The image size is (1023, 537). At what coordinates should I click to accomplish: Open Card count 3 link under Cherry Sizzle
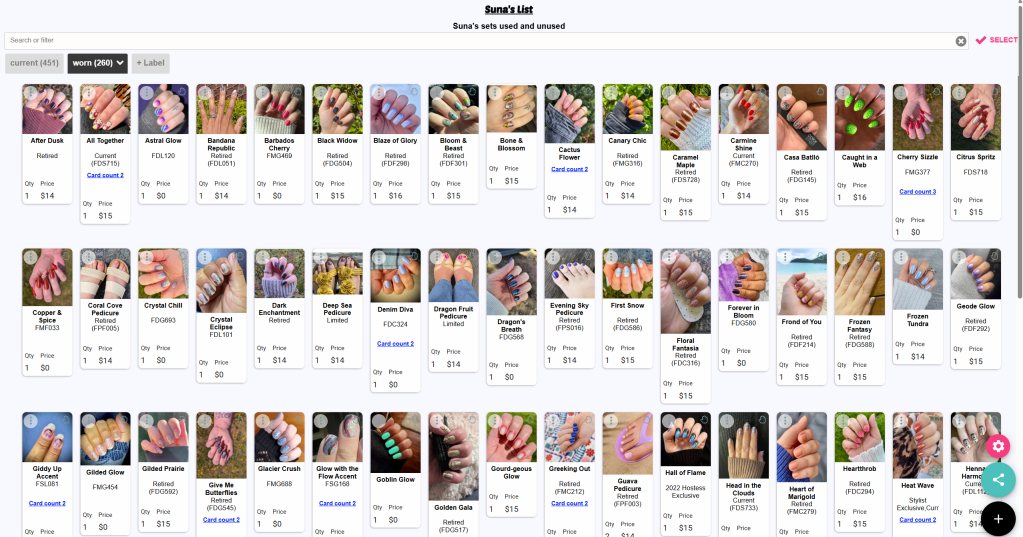point(917,192)
